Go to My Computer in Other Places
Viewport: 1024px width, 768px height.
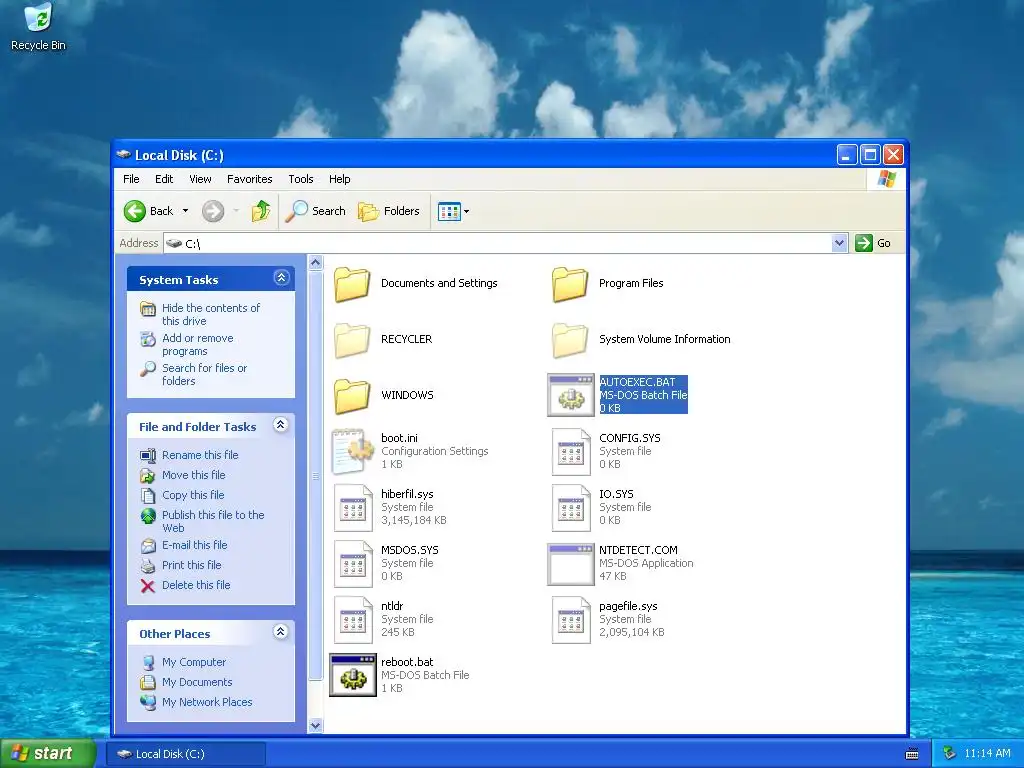194,662
